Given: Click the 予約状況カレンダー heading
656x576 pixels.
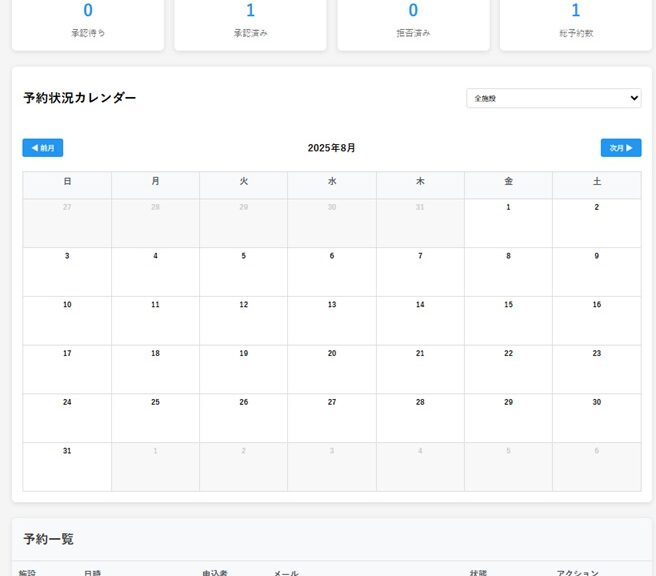Looking at the screenshot, I should 79,98.
